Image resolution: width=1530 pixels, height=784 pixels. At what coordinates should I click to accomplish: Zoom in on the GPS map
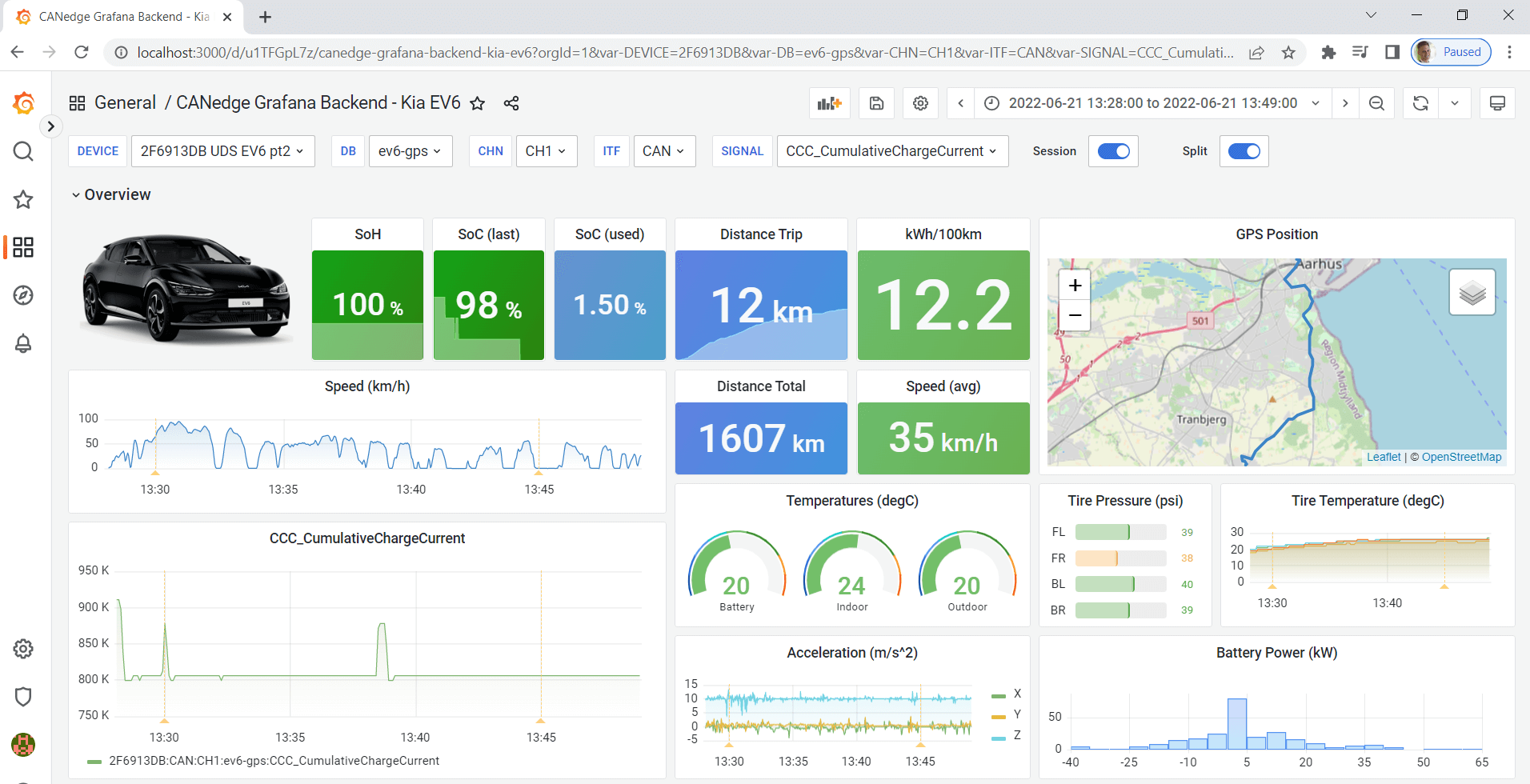[1075, 285]
